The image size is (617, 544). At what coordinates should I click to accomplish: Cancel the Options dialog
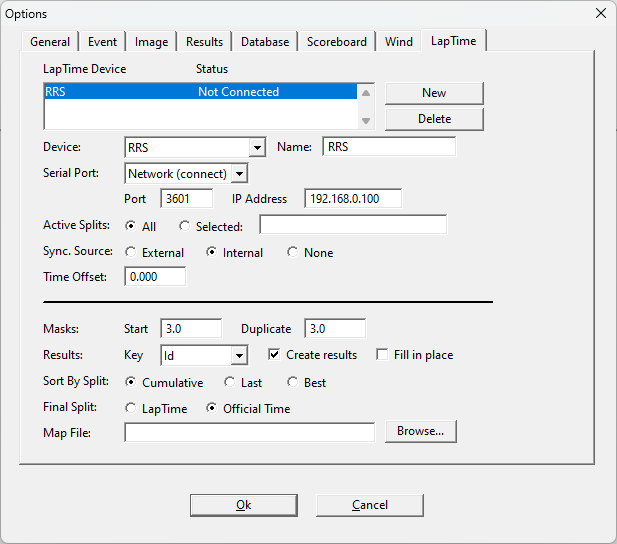[x=369, y=505]
